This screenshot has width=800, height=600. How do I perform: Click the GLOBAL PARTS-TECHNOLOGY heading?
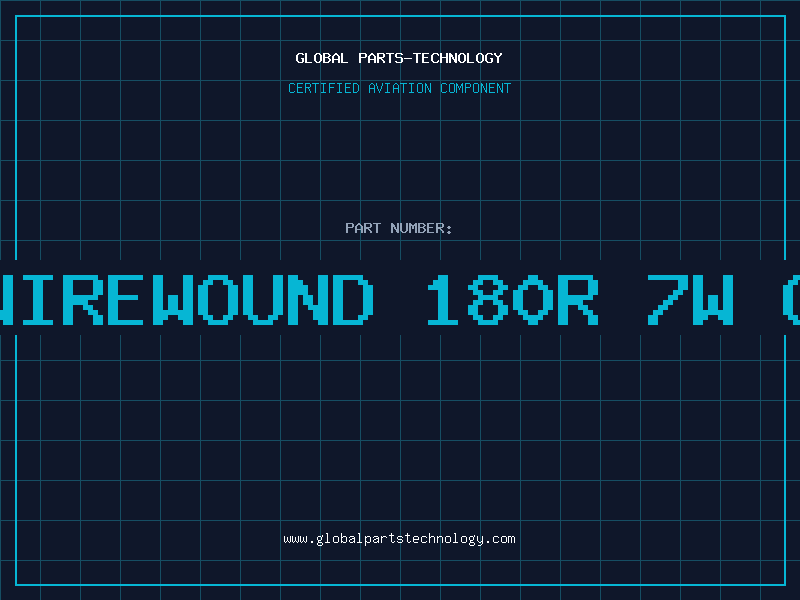tap(399, 58)
